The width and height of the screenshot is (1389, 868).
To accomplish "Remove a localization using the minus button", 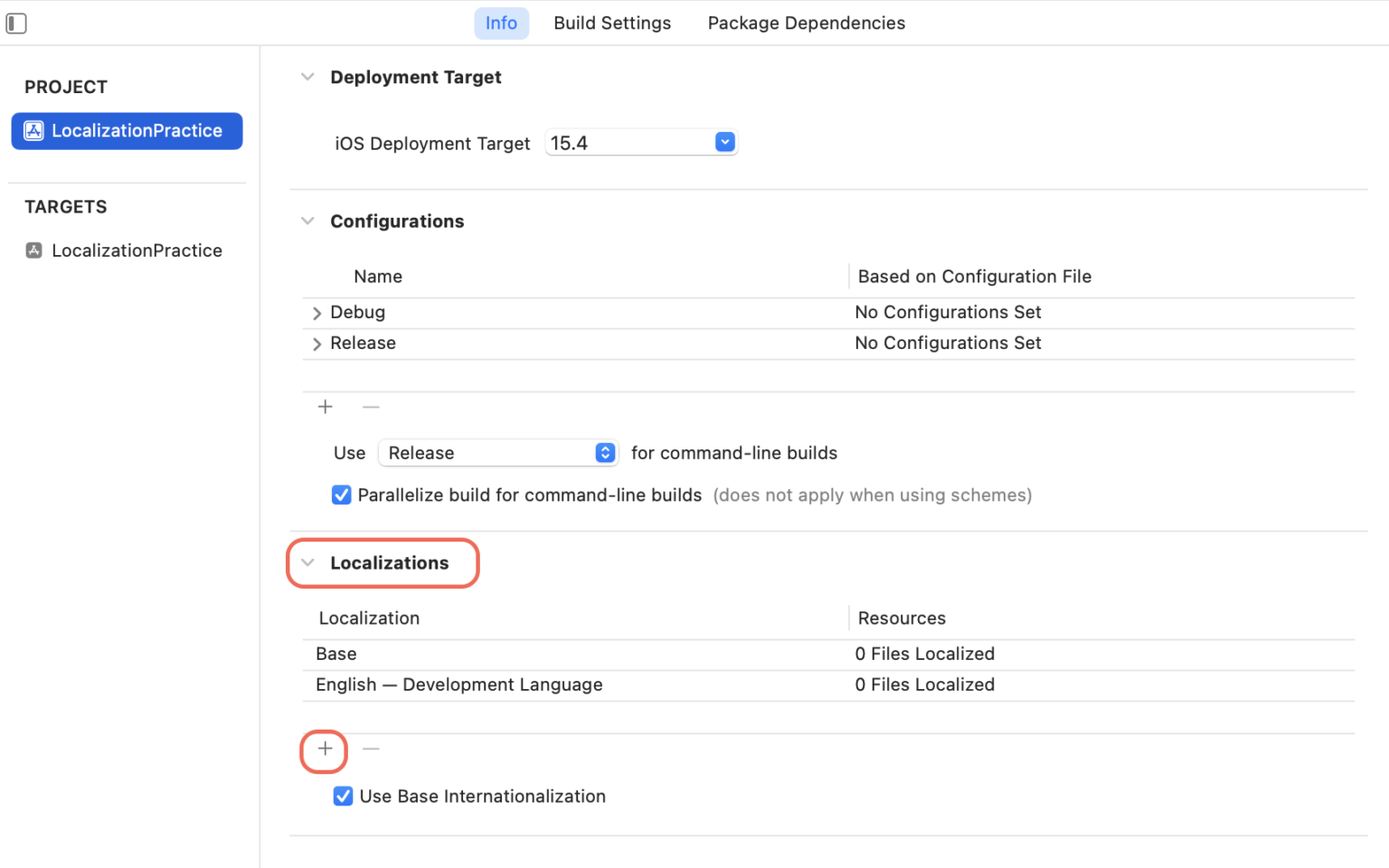I will (371, 749).
